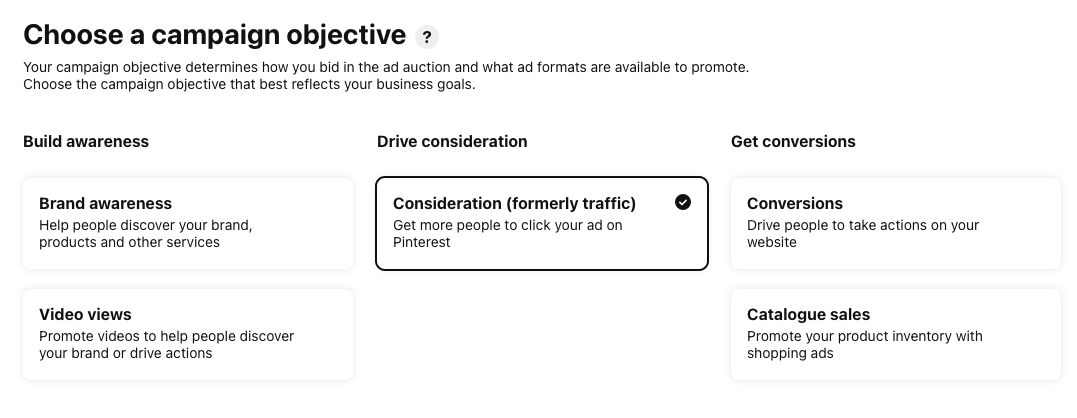Click the selected checkmark on Consideration card
The width and height of the screenshot is (1077, 418).
click(x=683, y=202)
